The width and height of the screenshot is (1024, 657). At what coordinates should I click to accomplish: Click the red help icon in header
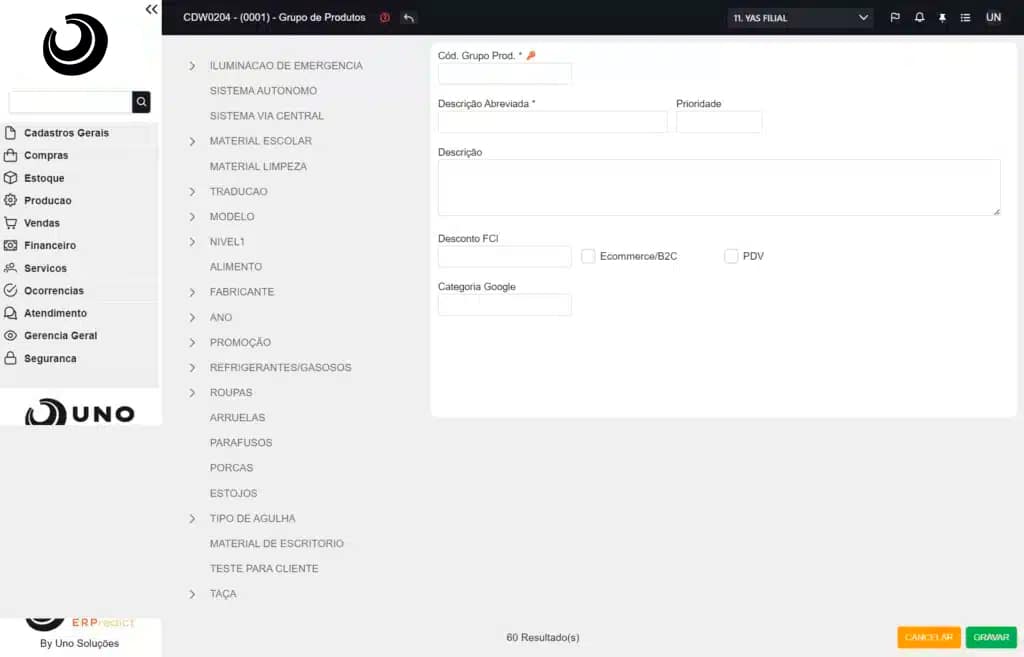coord(385,18)
